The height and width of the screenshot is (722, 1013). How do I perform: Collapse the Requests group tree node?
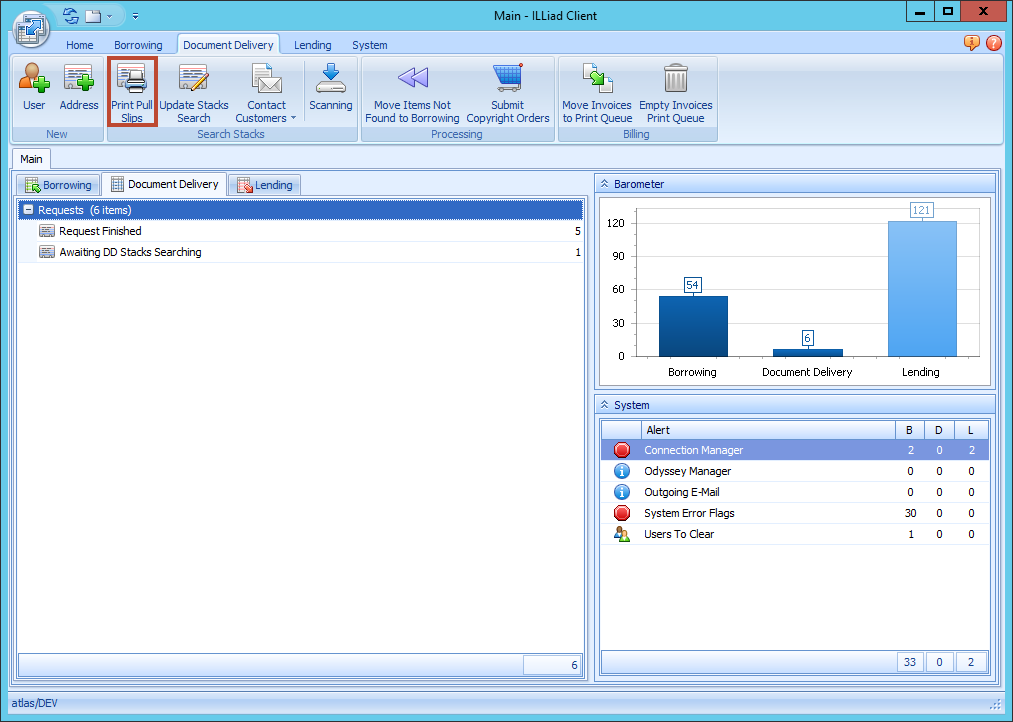tap(28, 210)
